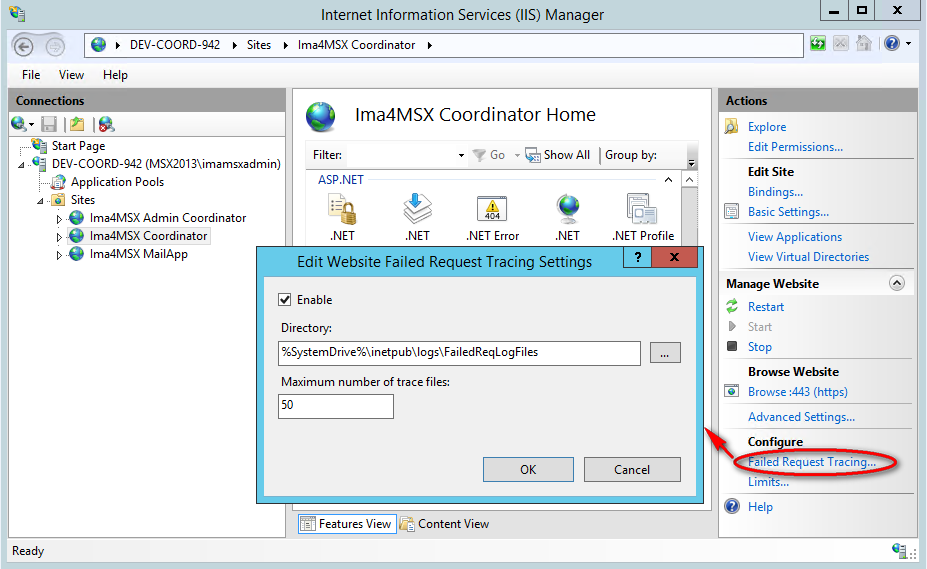Click the features list scrollbar up arrow
927x569 pixels.
[689, 179]
